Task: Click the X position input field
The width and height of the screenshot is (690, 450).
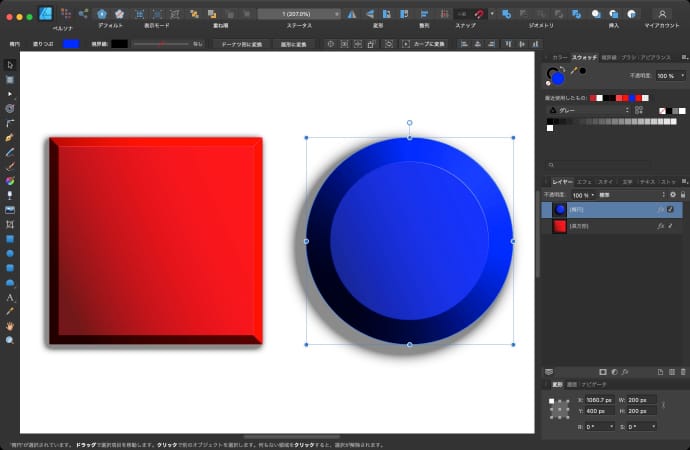Action: [x=600, y=400]
